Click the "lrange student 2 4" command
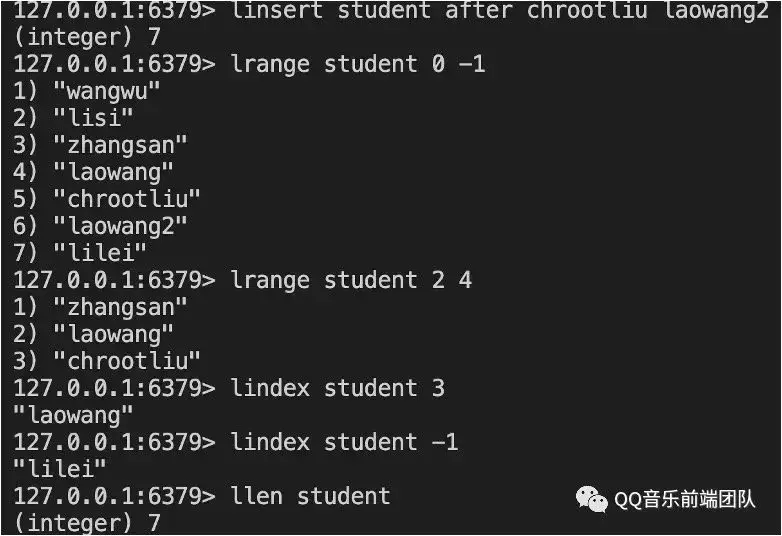 (x=351, y=280)
